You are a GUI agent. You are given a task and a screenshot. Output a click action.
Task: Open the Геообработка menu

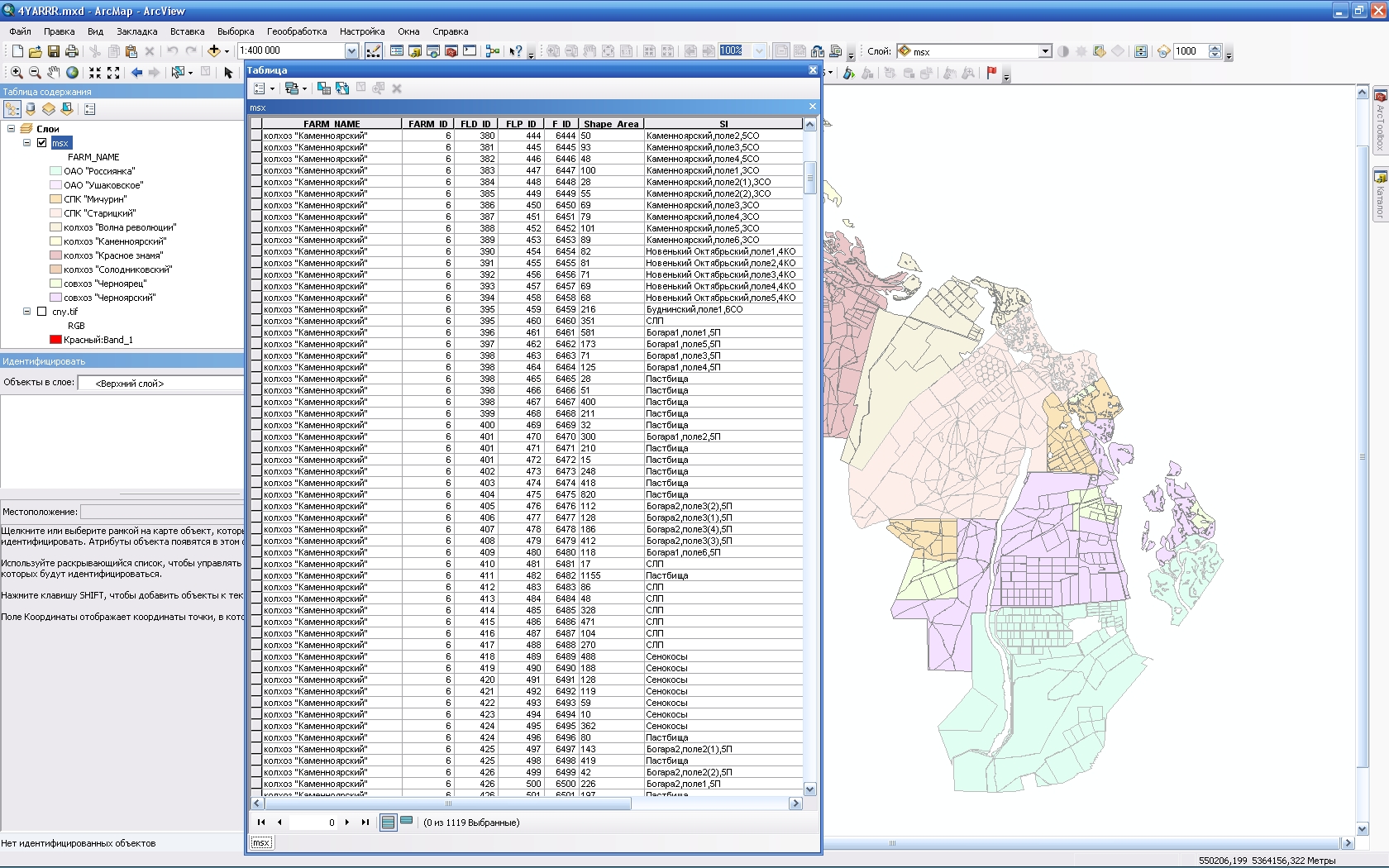(296, 31)
